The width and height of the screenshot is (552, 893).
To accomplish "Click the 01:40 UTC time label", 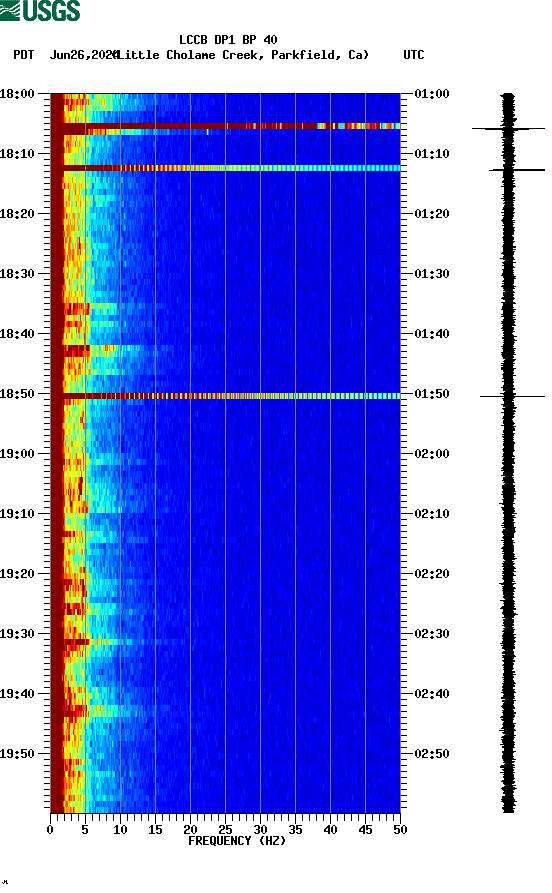I will point(432,334).
